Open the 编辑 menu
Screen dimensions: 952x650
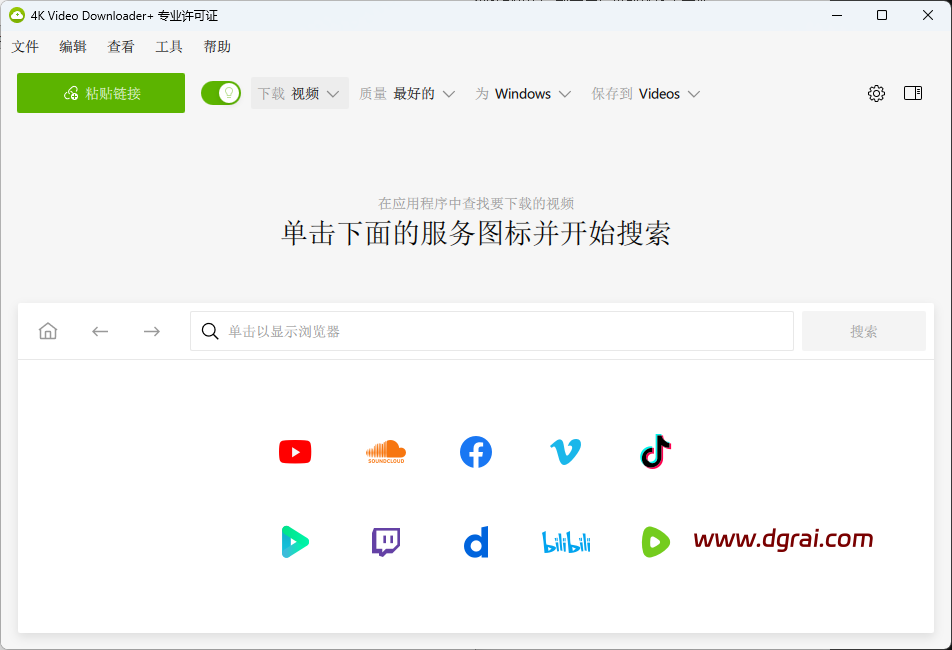(73, 47)
